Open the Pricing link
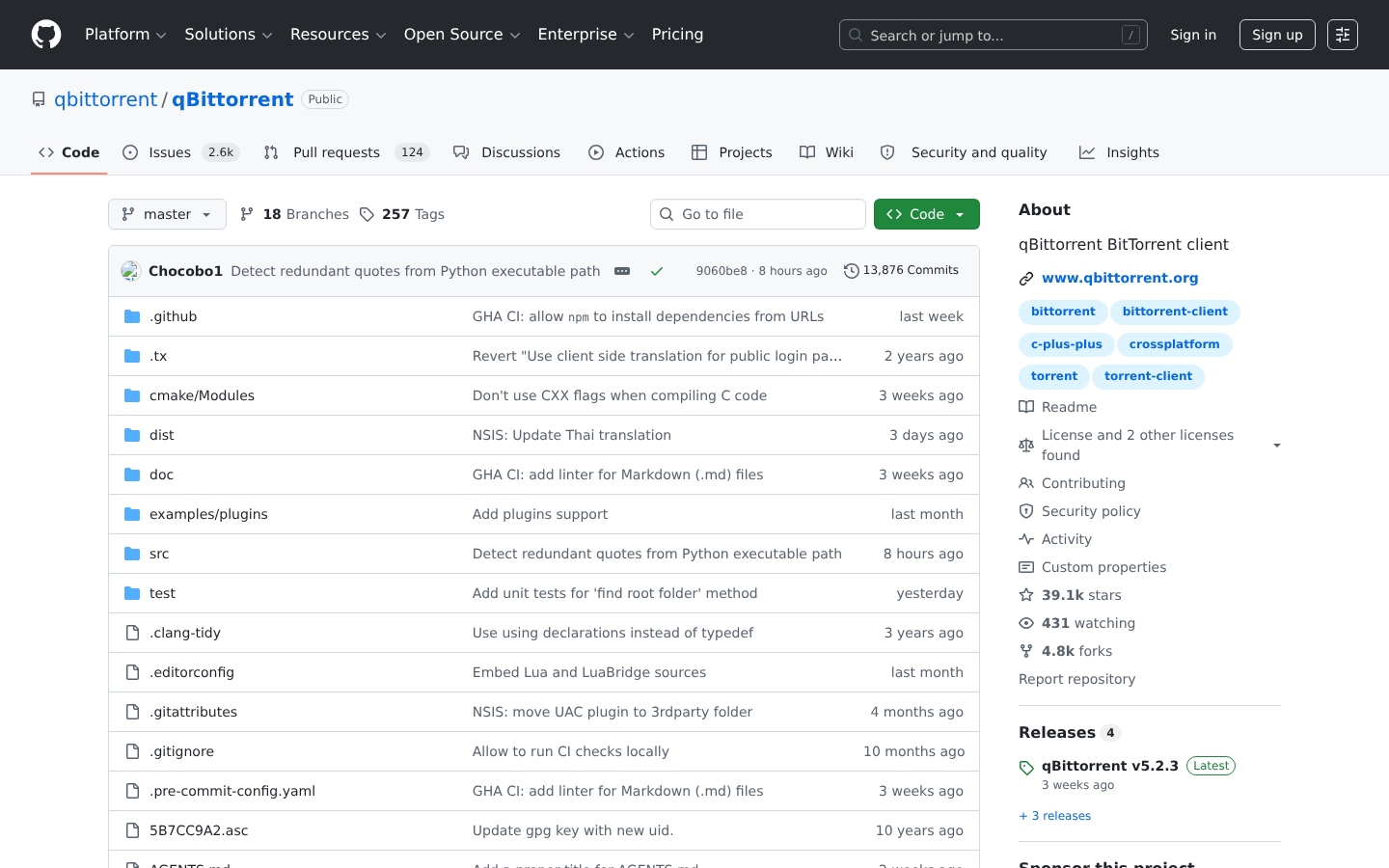 [x=677, y=35]
